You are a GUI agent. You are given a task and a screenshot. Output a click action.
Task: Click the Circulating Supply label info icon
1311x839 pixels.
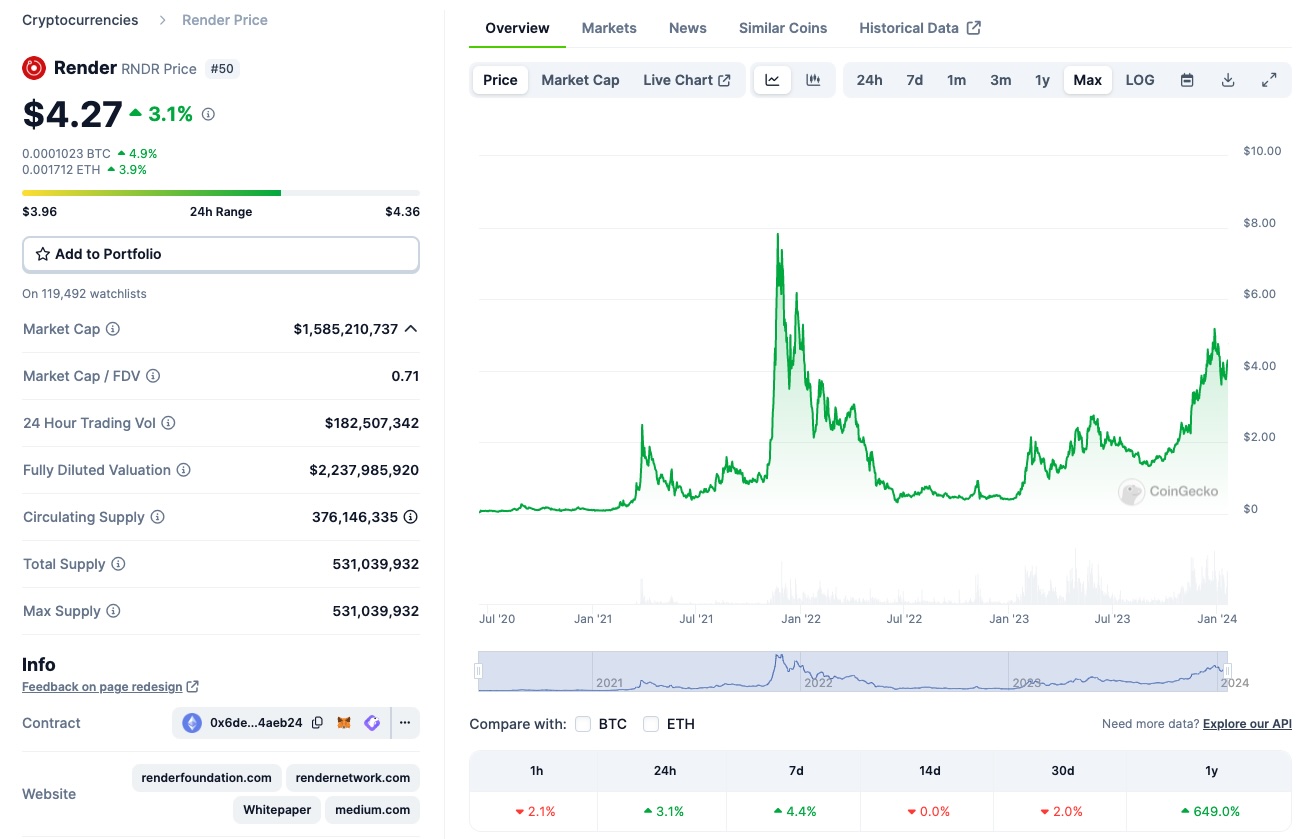coord(157,517)
